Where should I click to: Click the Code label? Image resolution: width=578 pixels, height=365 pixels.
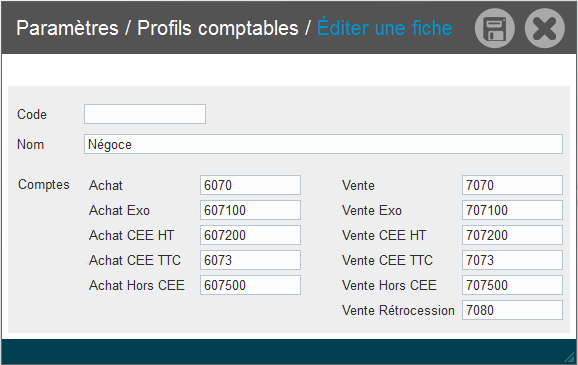(32, 114)
